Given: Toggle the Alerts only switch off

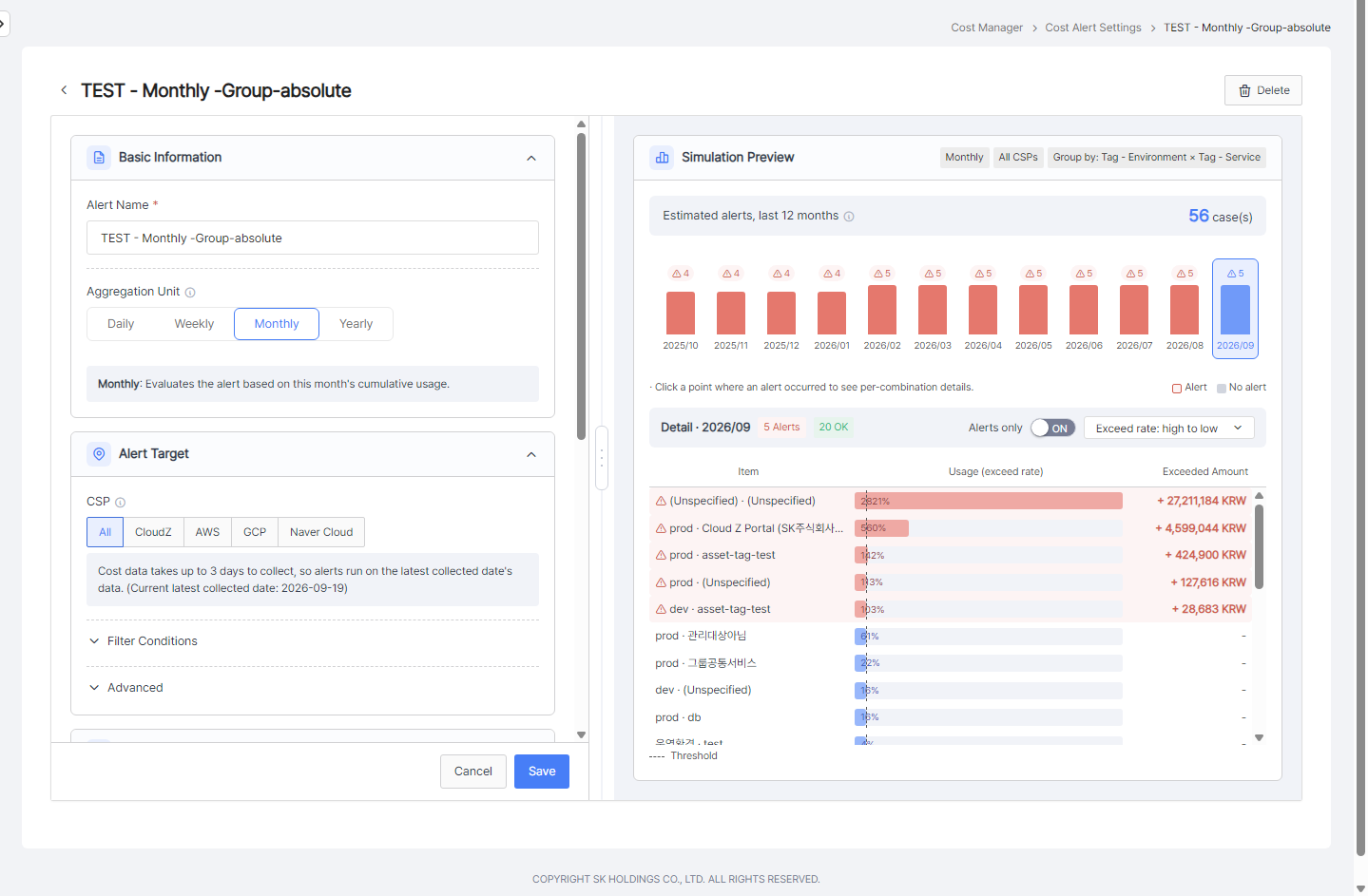Looking at the screenshot, I should click(x=1053, y=429).
